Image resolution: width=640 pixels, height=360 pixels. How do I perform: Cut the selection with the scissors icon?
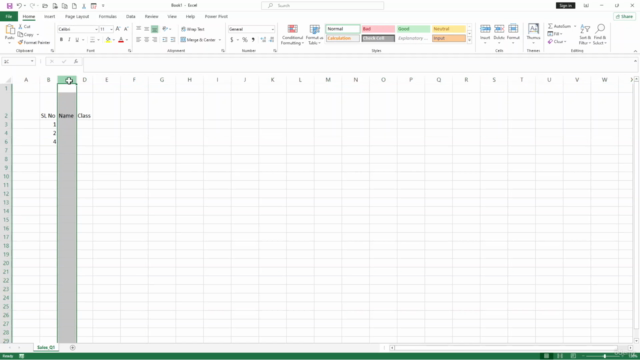click(24, 27)
